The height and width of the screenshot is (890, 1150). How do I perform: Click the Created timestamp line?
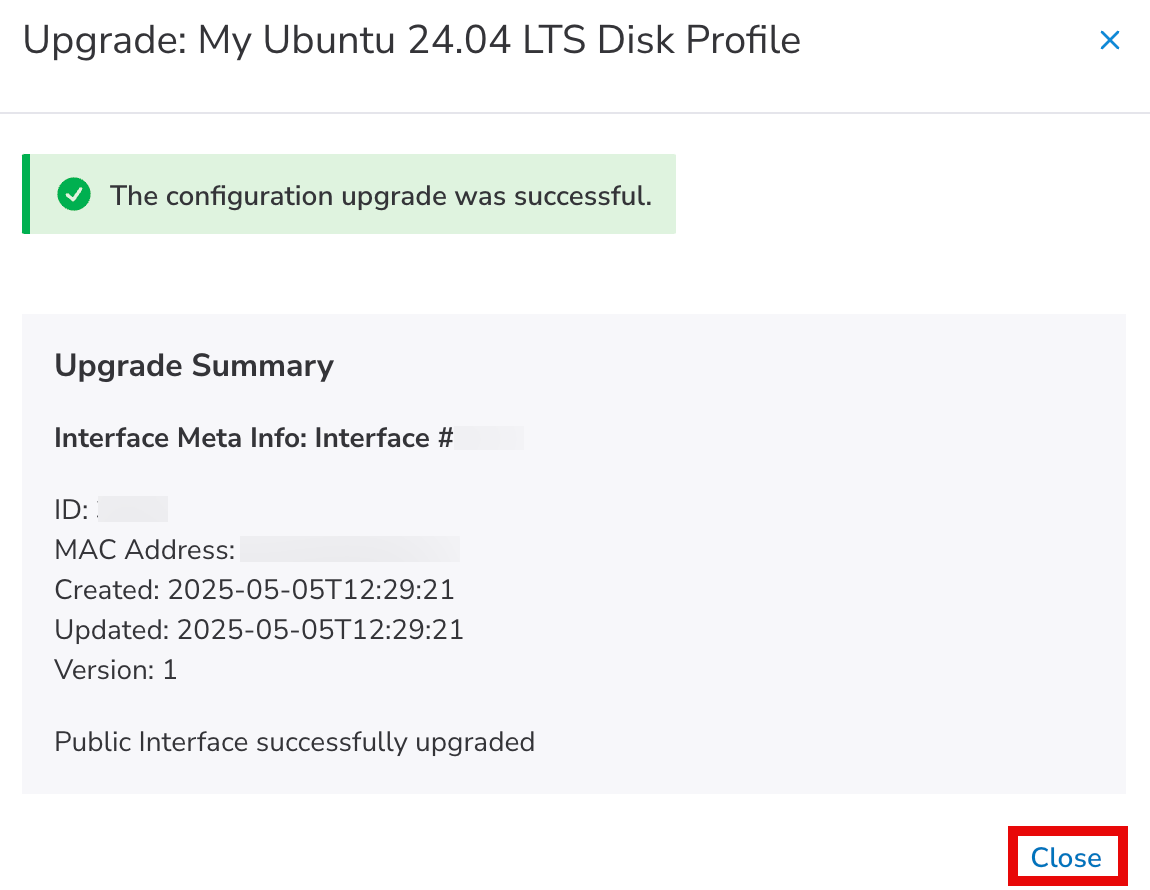[254, 590]
